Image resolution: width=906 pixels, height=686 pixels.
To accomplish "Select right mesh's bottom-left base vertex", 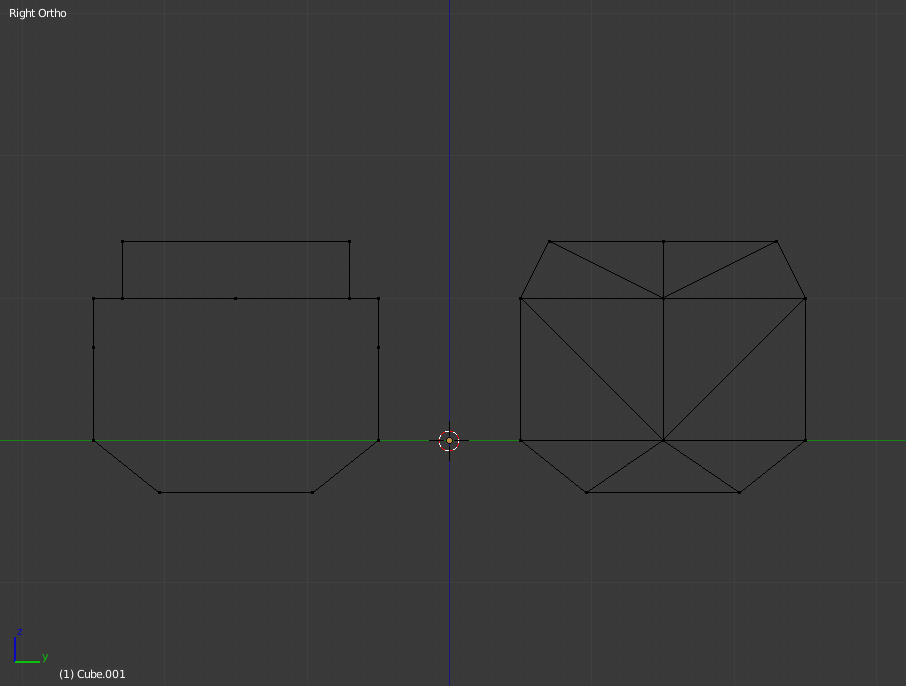I will (x=586, y=492).
